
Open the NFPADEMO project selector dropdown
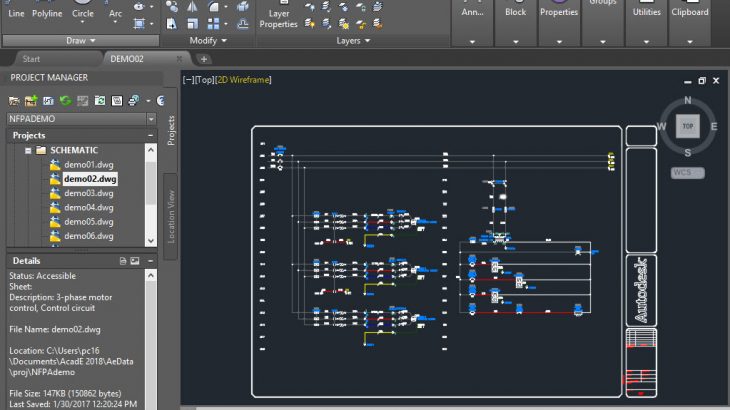(x=151, y=119)
